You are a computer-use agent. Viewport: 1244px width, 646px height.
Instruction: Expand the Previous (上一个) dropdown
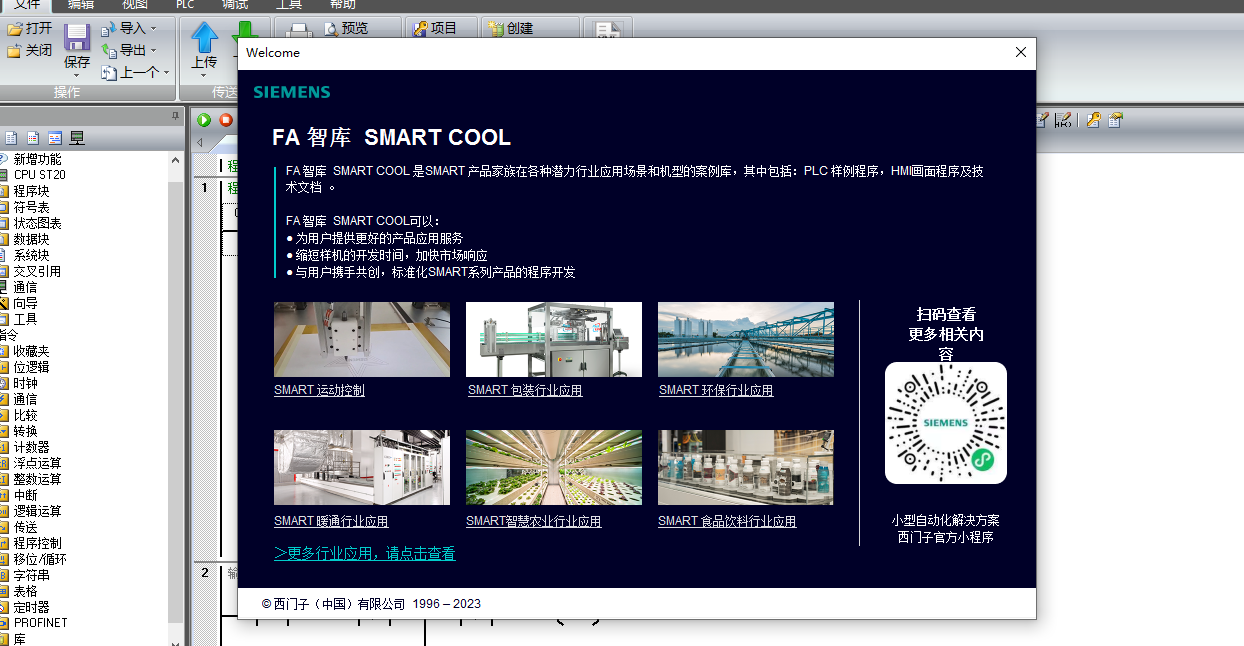click(x=166, y=73)
